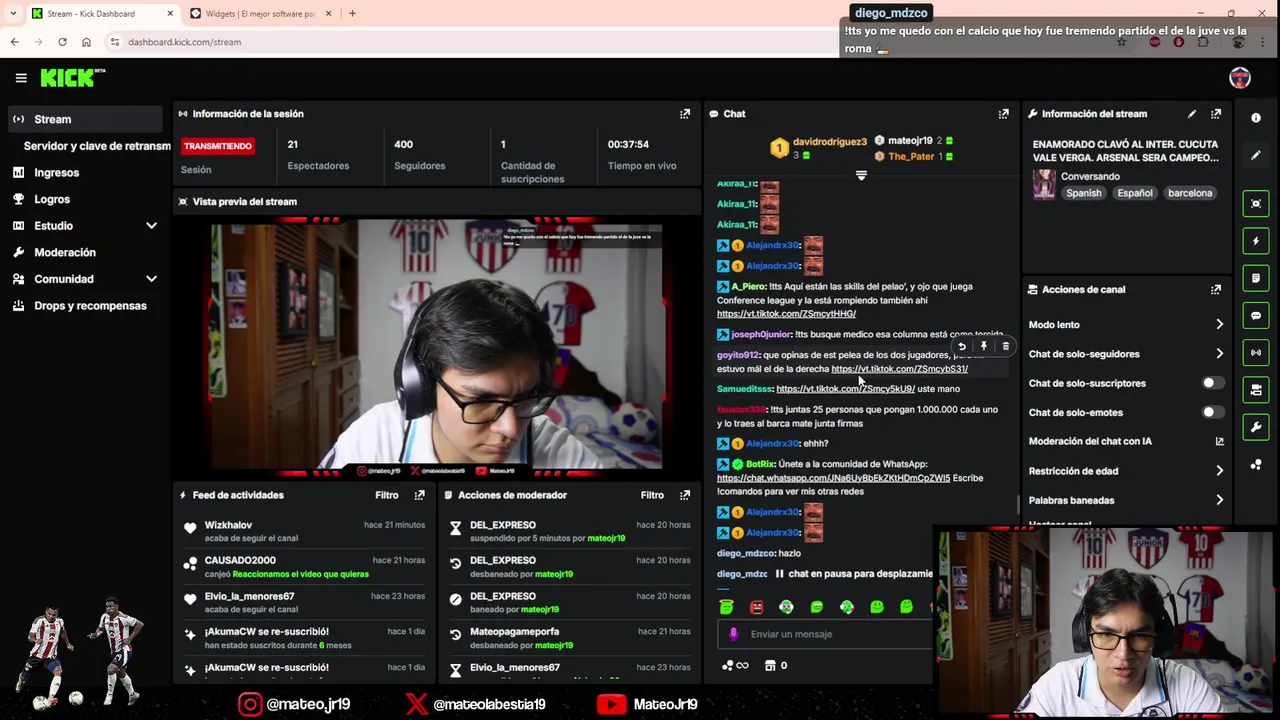This screenshot has width=1280, height=720.
Task: Go to Logros page
Action: pyautogui.click(x=84, y=199)
